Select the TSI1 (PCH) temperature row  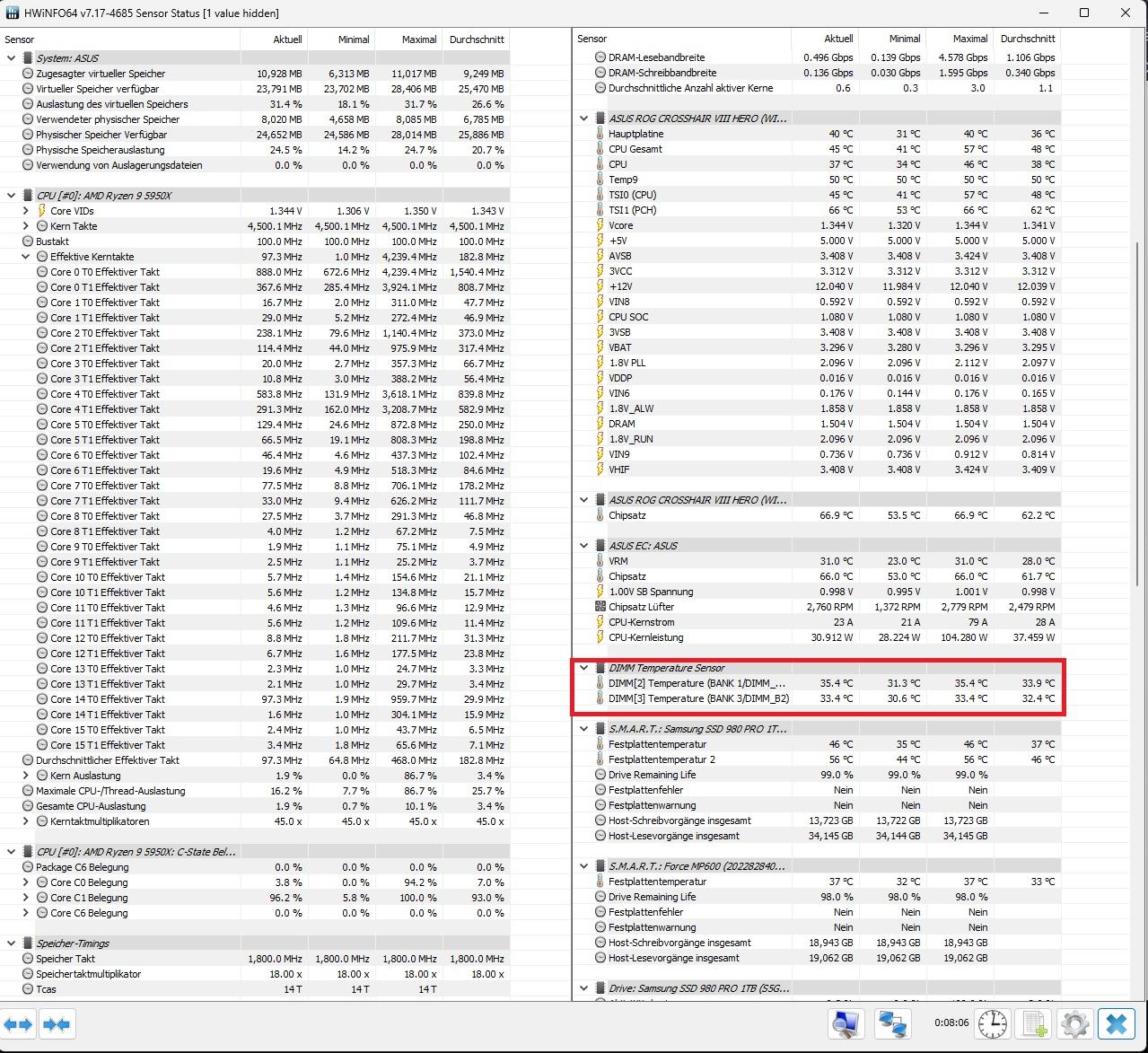817,210
